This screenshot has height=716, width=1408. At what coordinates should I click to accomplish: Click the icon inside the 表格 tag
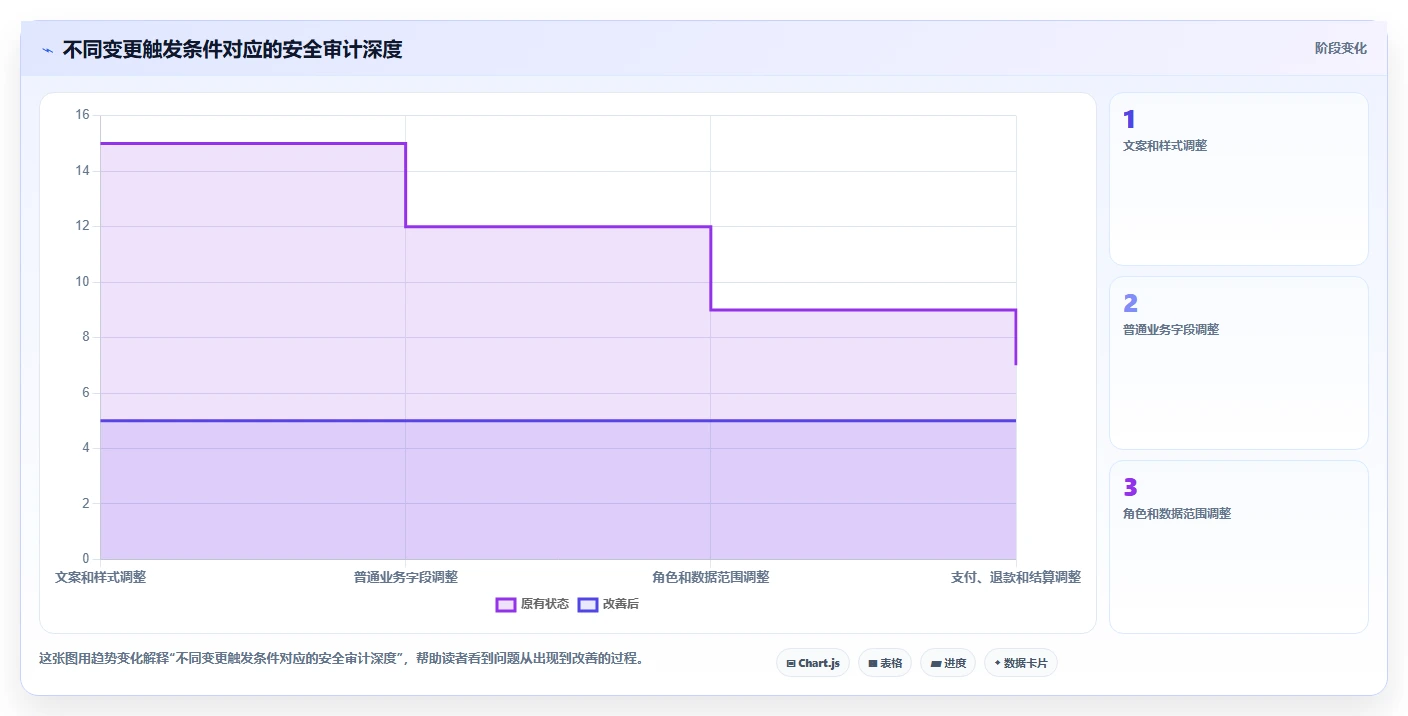(872, 663)
